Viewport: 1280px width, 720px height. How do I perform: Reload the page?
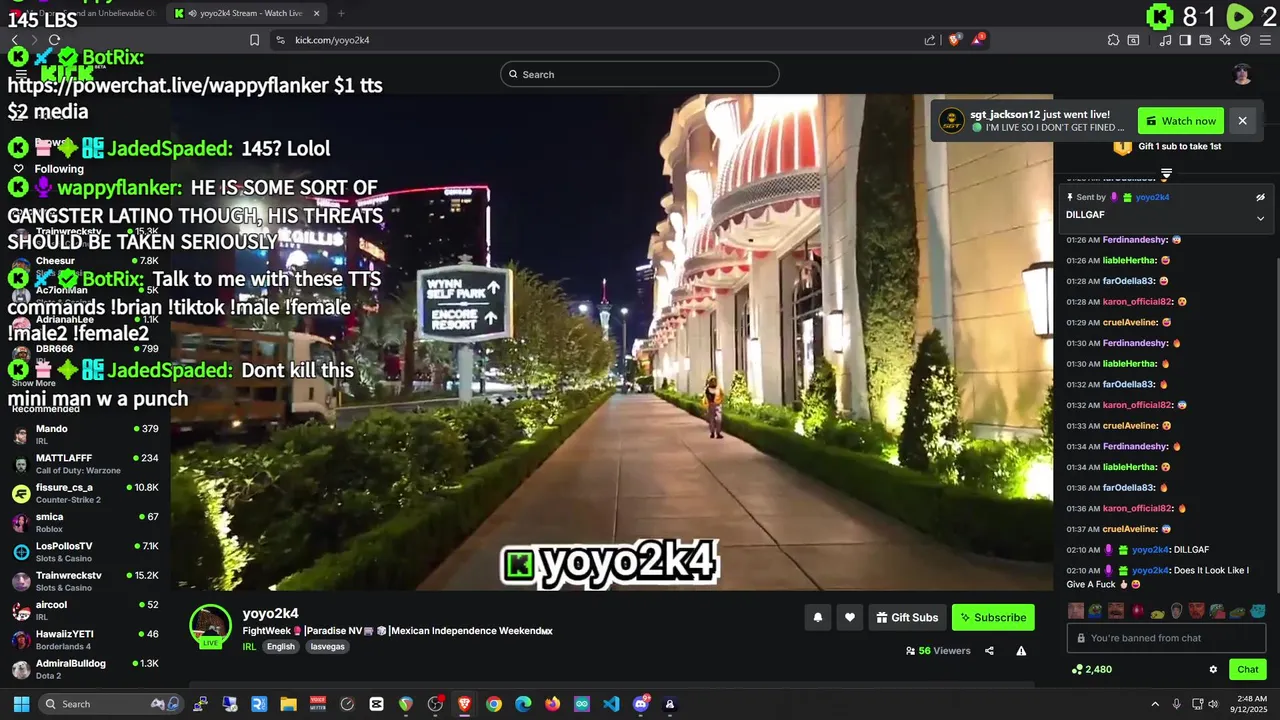pyautogui.click(x=54, y=40)
